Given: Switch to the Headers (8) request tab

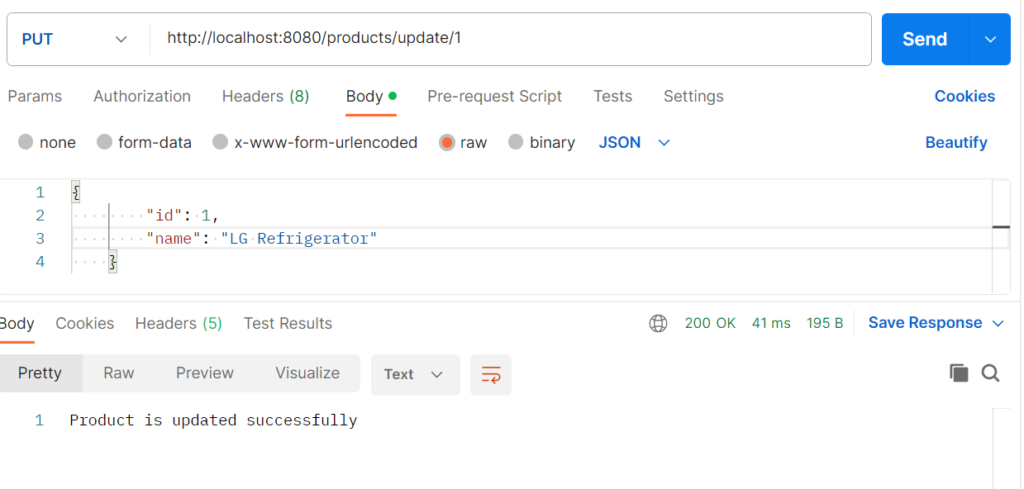Looking at the screenshot, I should [x=265, y=97].
